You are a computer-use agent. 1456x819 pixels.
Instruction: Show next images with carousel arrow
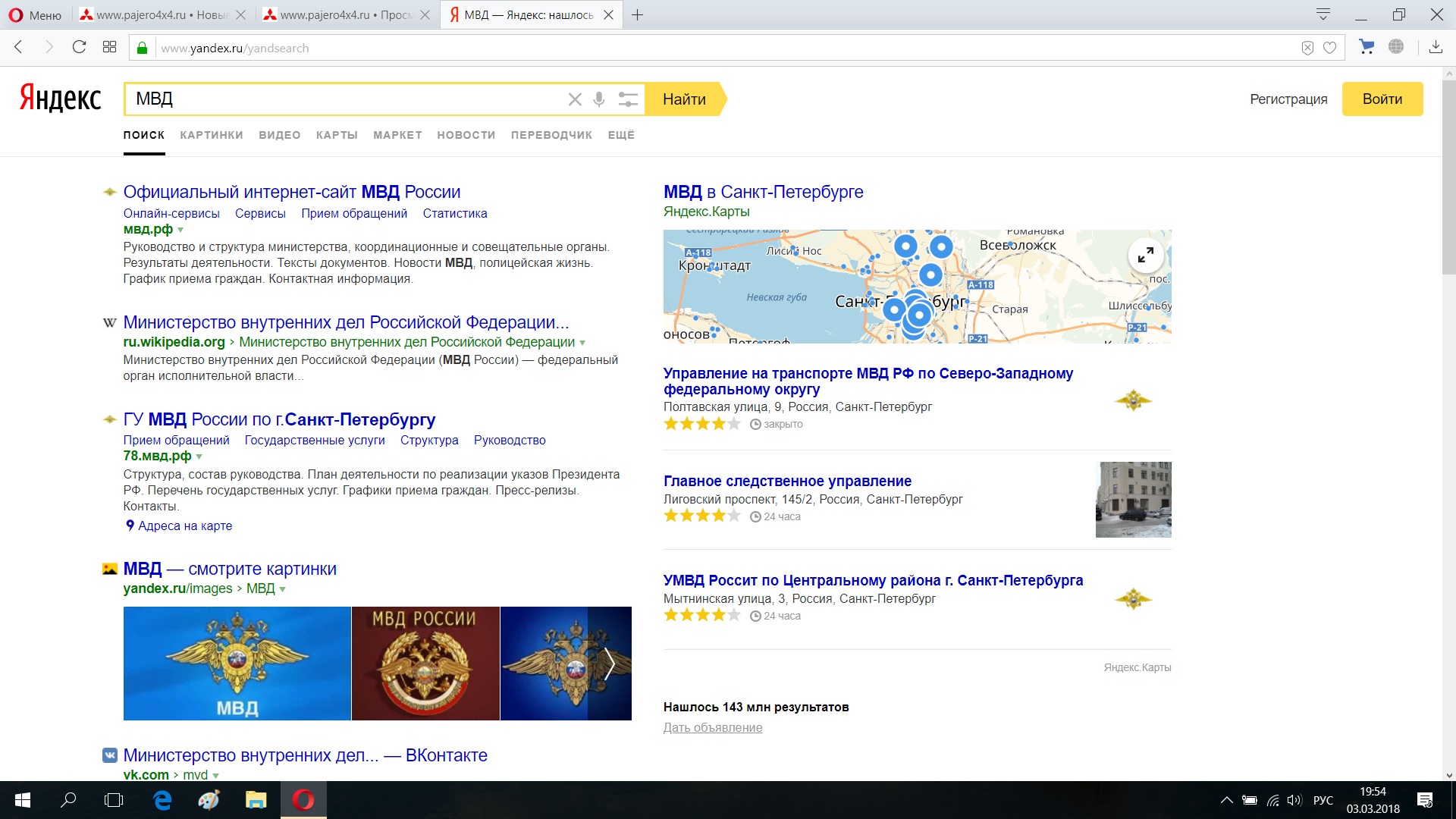[x=609, y=664]
